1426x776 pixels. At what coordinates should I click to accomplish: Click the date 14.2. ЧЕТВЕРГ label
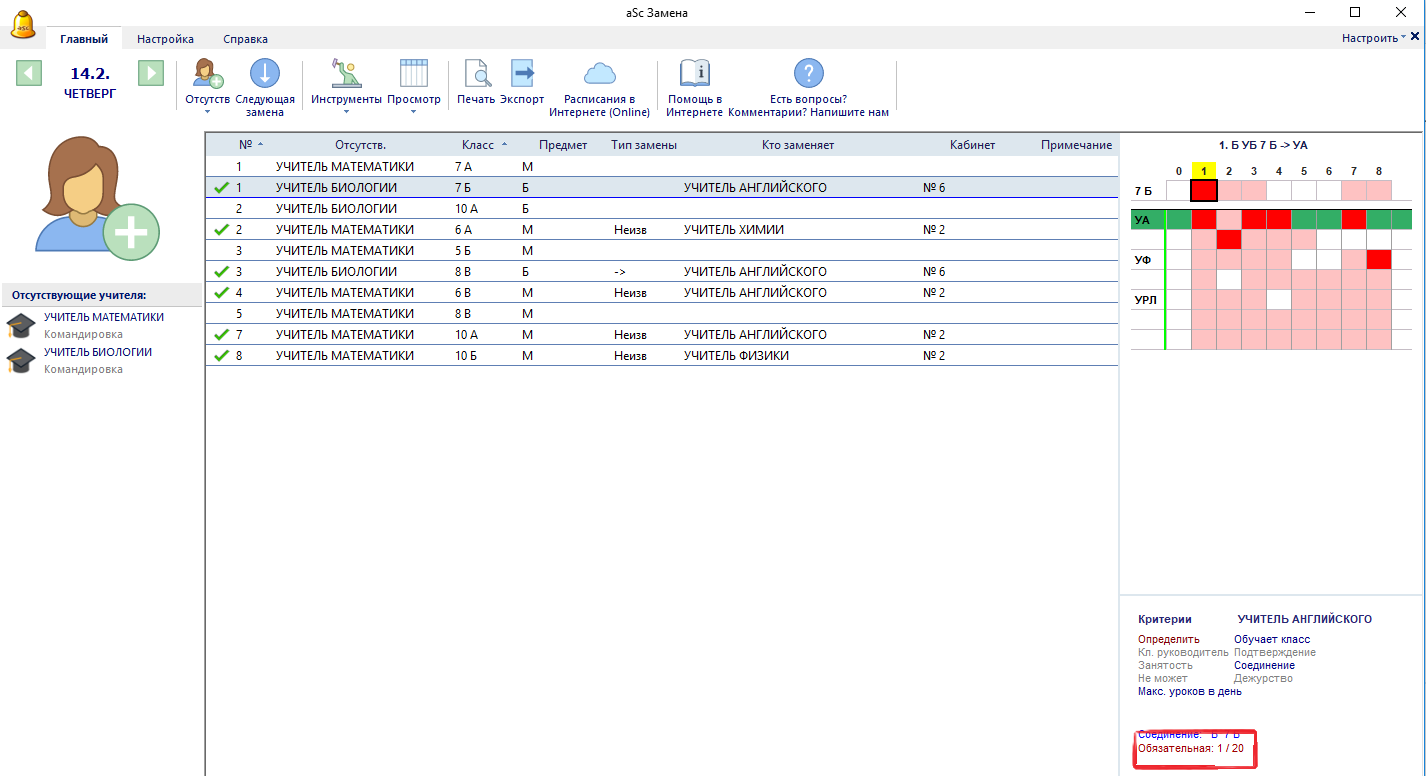pos(90,83)
